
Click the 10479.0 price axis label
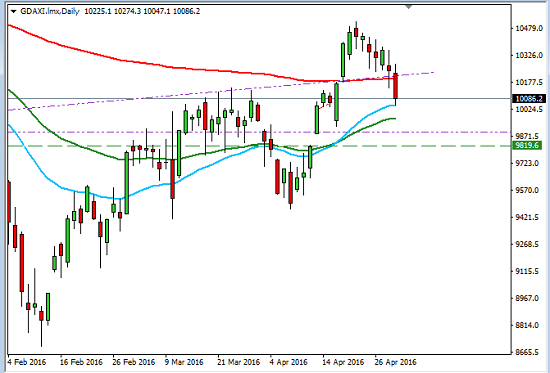(x=529, y=28)
